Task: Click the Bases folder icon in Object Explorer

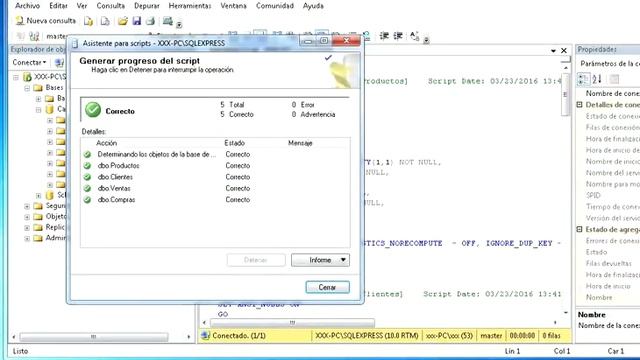Action: pos(38,88)
